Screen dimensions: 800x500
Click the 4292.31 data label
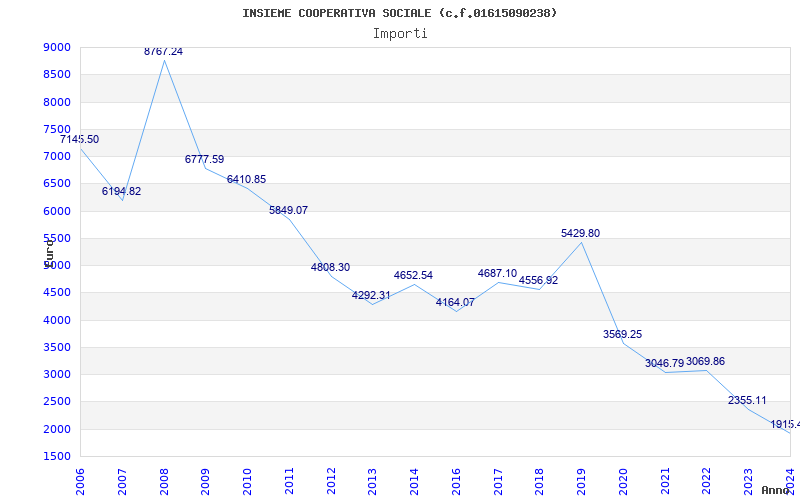(x=371, y=295)
